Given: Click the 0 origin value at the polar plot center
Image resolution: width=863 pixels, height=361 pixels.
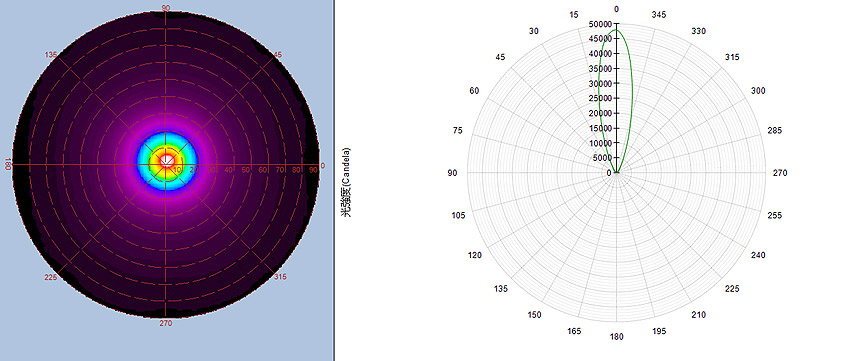Looking at the screenshot, I should tap(609, 173).
